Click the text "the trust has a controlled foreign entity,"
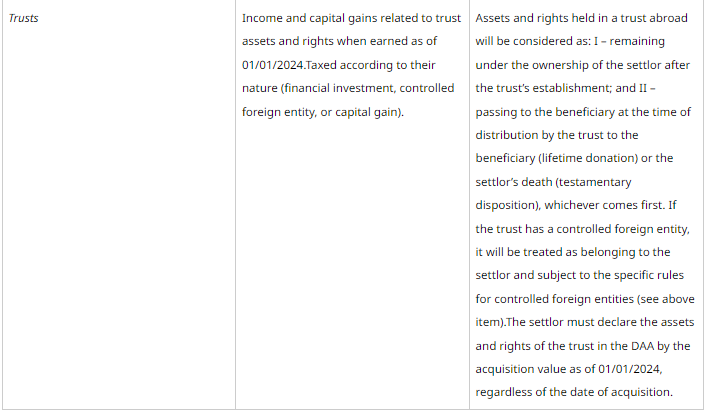 [x=583, y=229]
